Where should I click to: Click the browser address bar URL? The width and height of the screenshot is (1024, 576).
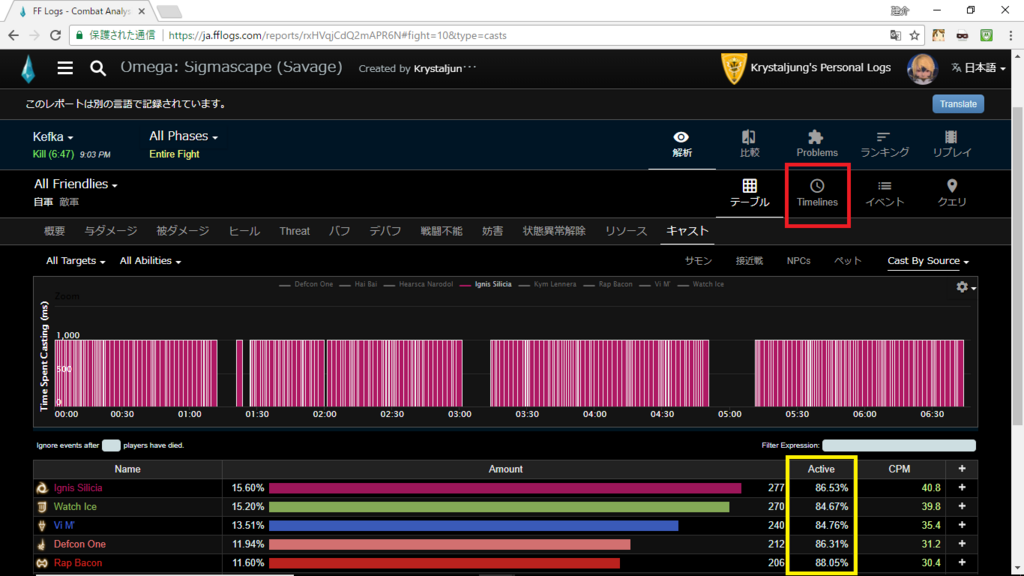tap(337, 35)
